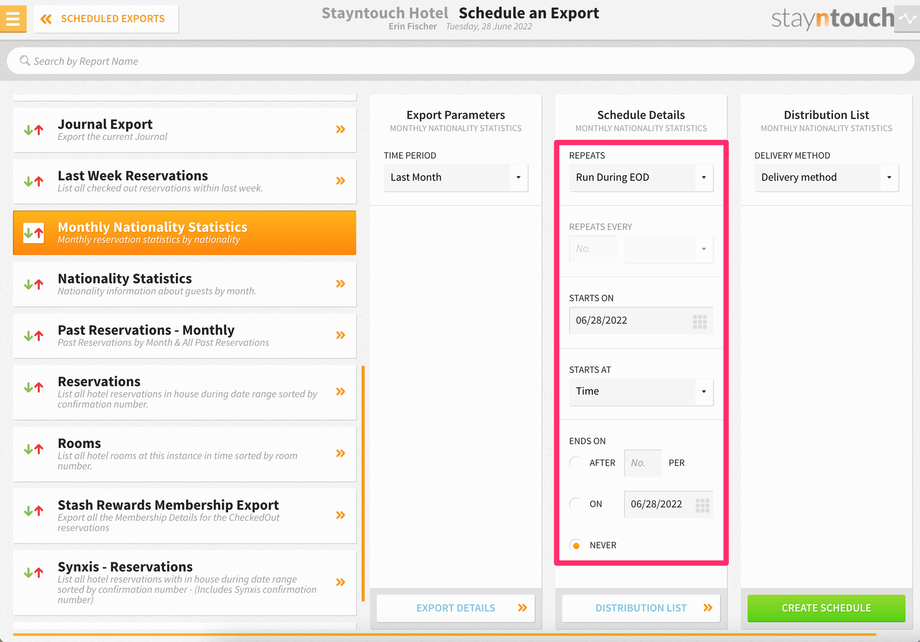Open Rooms export using its chevron

pos(340,453)
